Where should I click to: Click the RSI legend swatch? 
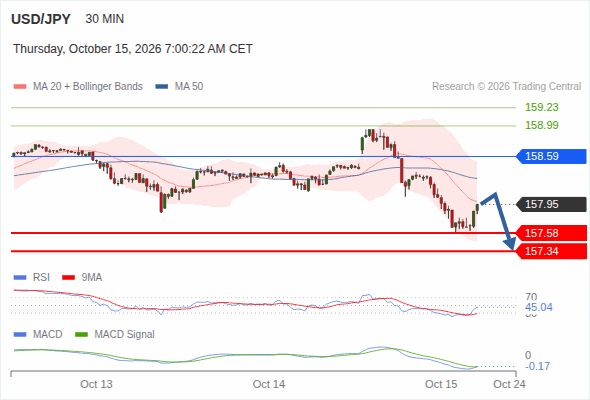click(20, 278)
